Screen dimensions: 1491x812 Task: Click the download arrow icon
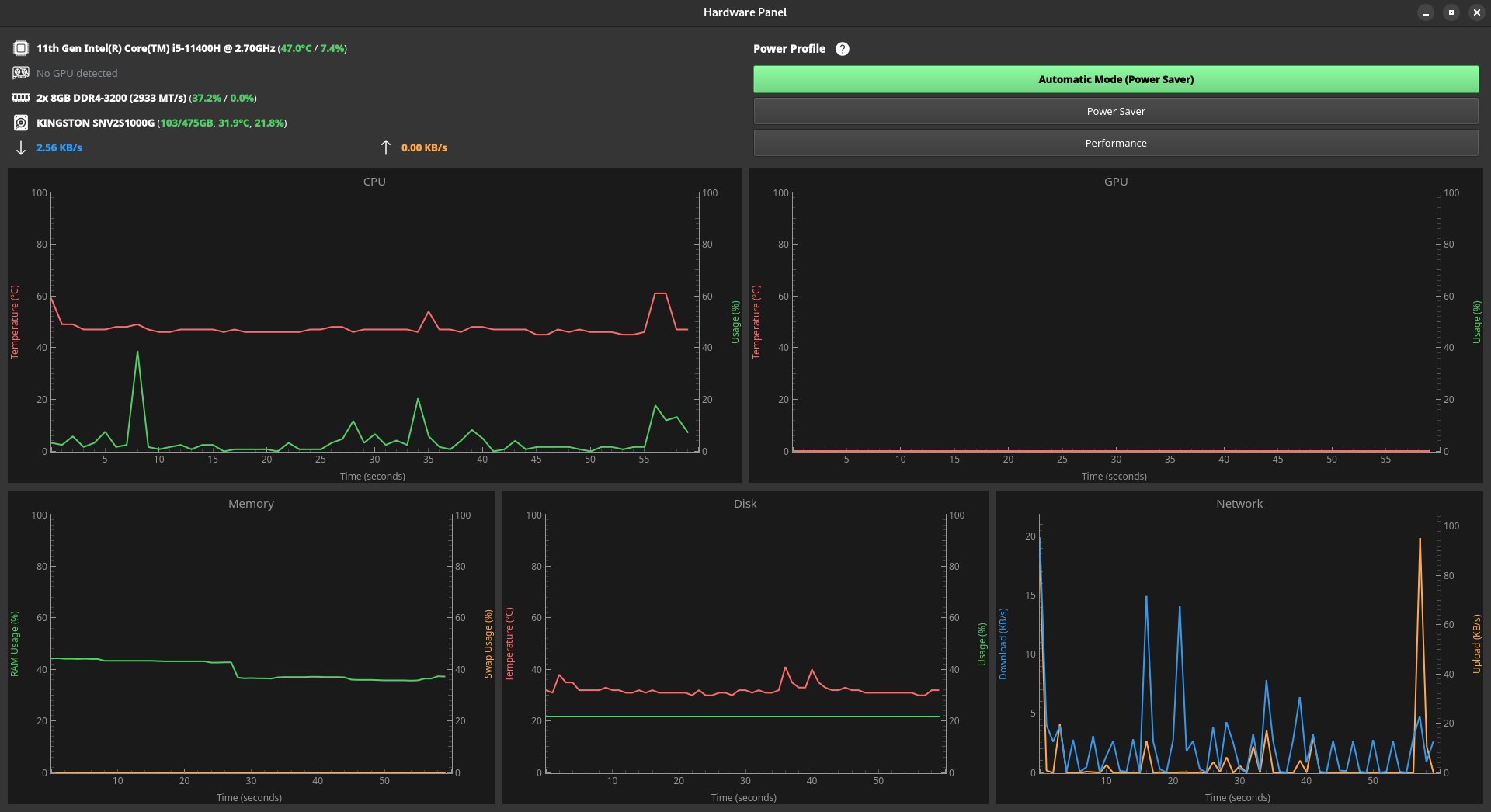(x=21, y=147)
